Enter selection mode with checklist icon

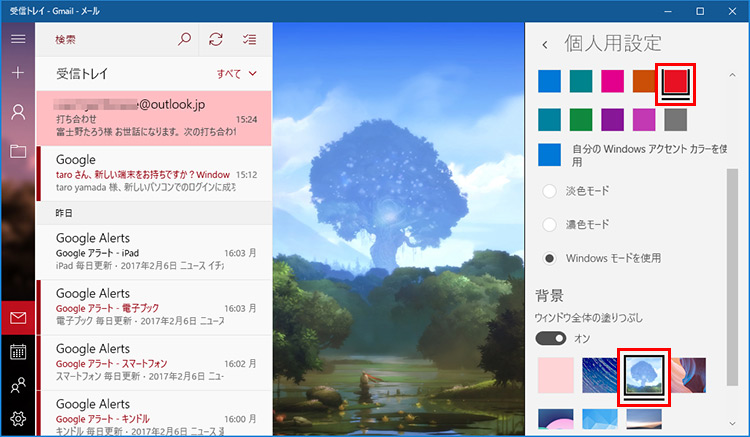pyautogui.click(x=249, y=39)
